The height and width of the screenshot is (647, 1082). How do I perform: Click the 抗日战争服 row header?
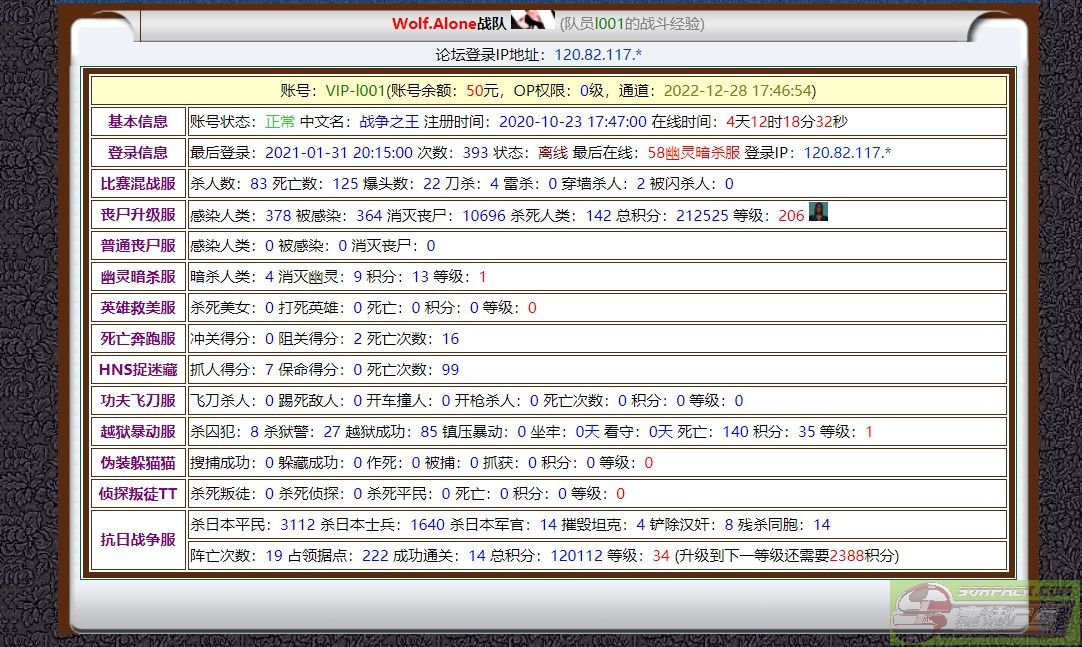point(138,540)
